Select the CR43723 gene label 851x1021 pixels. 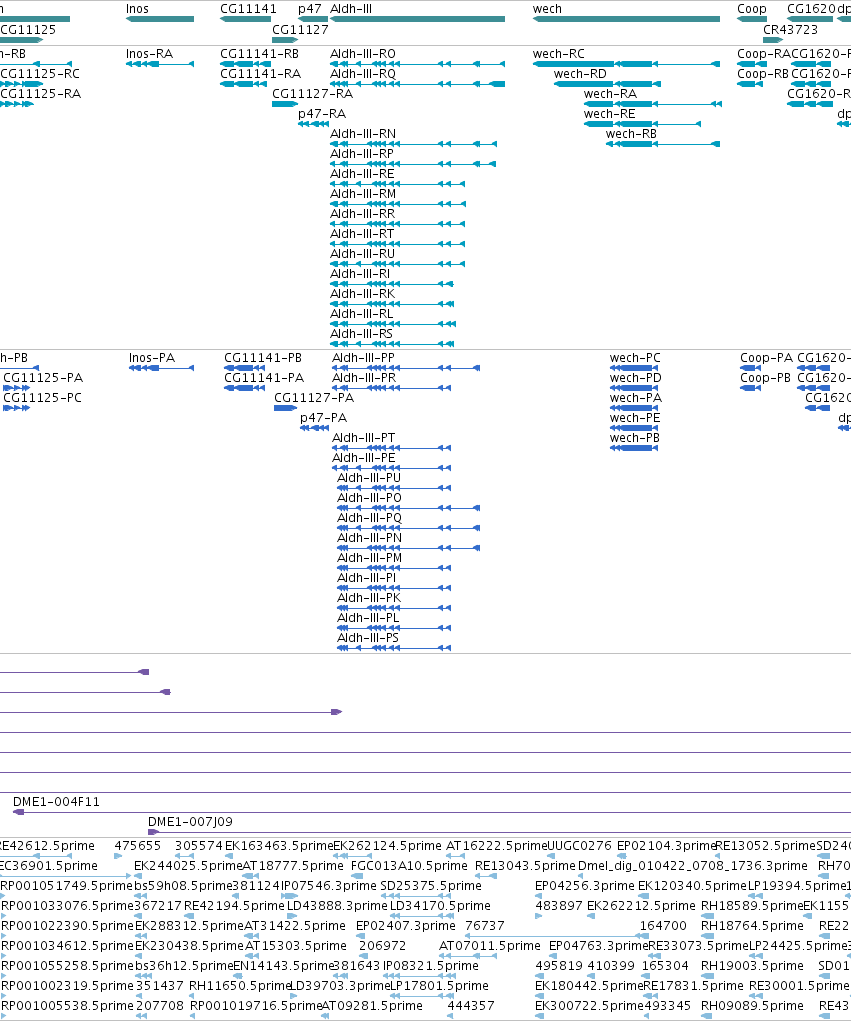click(x=790, y=29)
